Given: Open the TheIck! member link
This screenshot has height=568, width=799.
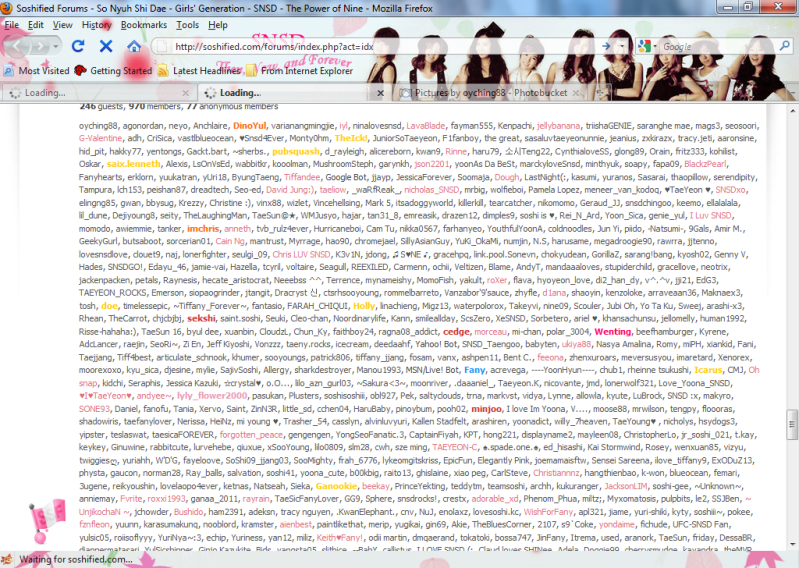Looking at the screenshot, I should coord(351,139).
